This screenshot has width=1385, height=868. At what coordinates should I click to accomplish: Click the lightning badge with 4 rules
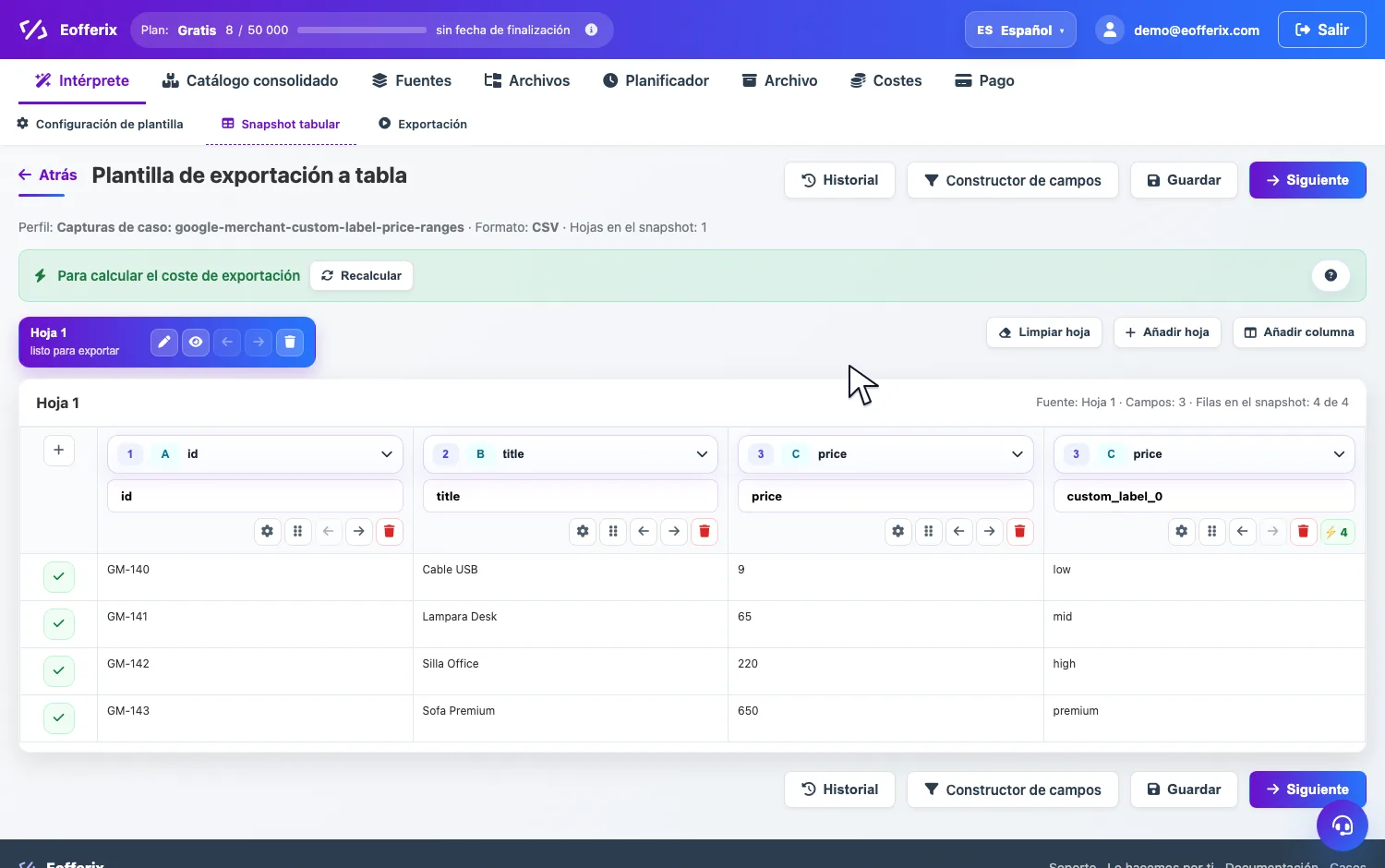pyautogui.click(x=1337, y=531)
